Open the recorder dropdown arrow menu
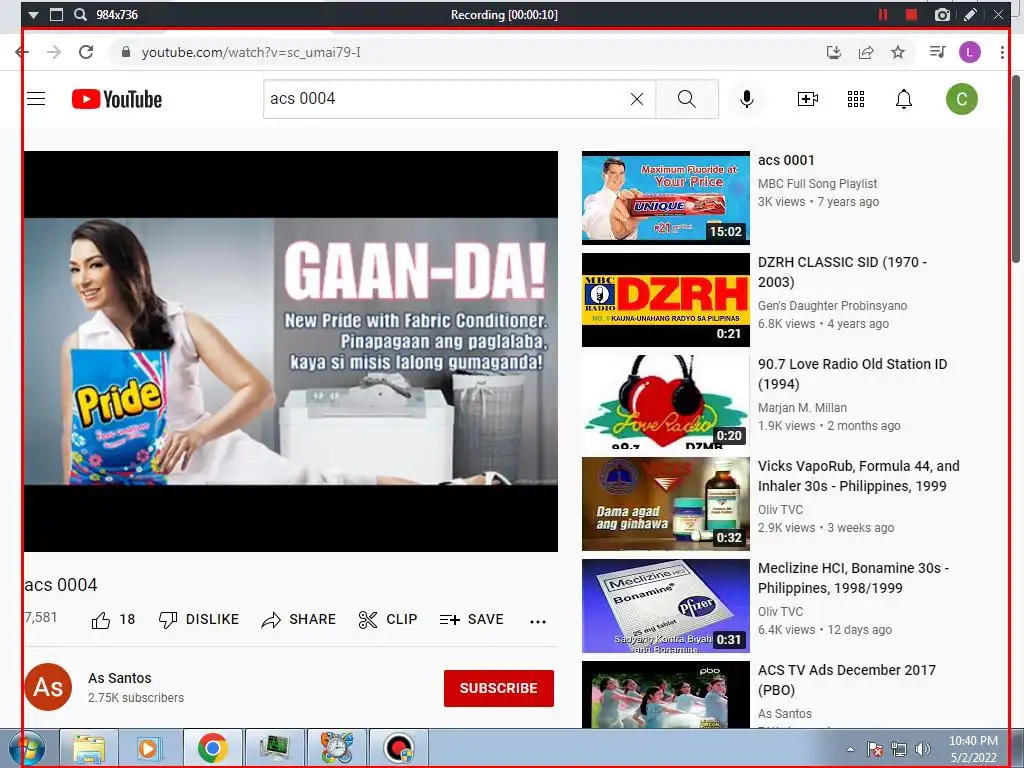This screenshot has width=1024, height=768. pyautogui.click(x=33, y=14)
